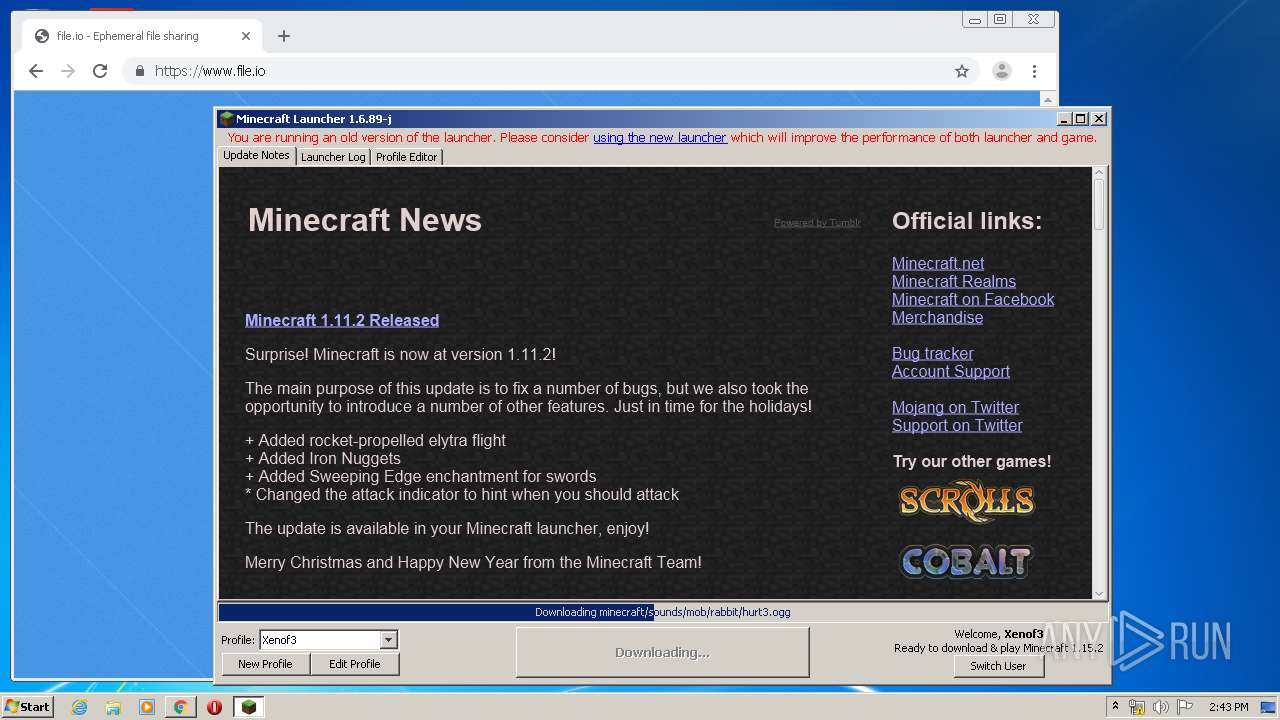Switch to the Update Notes tab
This screenshot has height=720, width=1280.
(256, 156)
